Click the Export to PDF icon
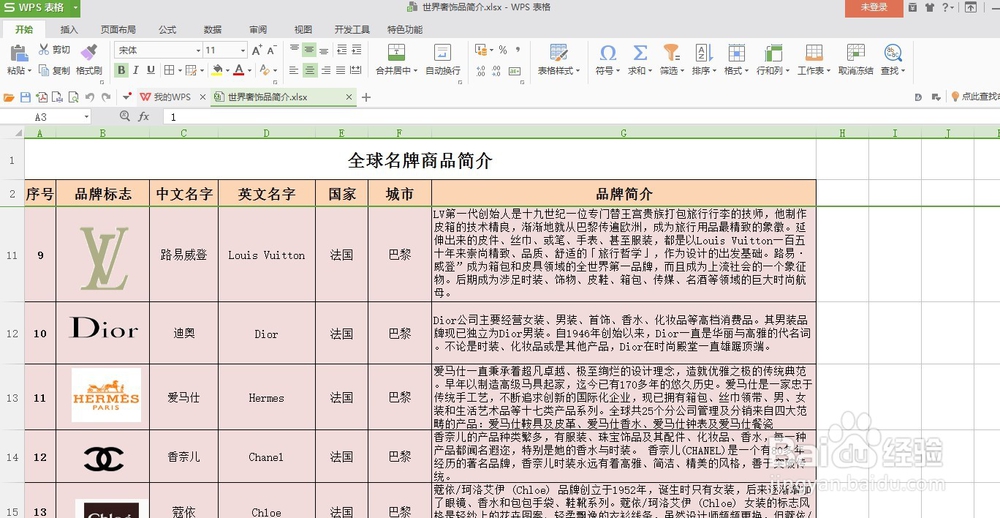This screenshot has height=518, width=1000. [41, 98]
